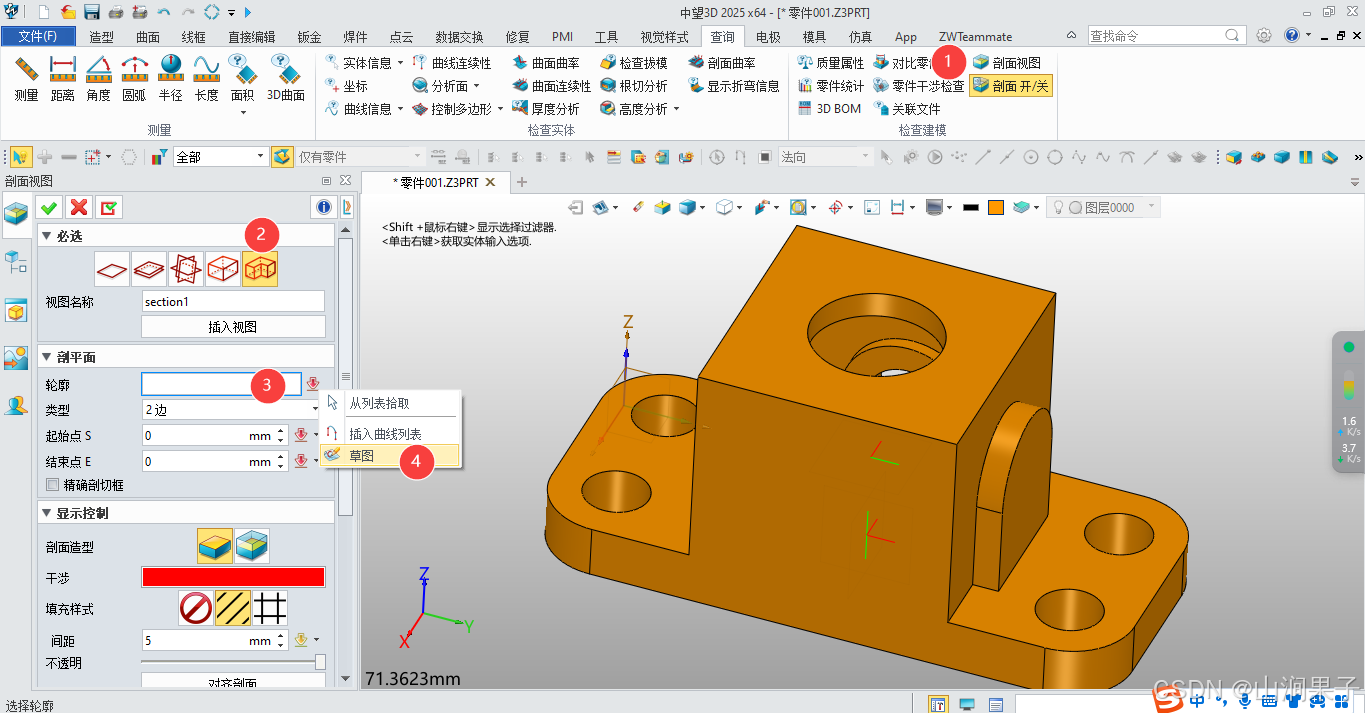Image resolution: width=1365 pixels, height=713 pixels.
Task: Choose 草图 from context menu
Action: coord(390,455)
